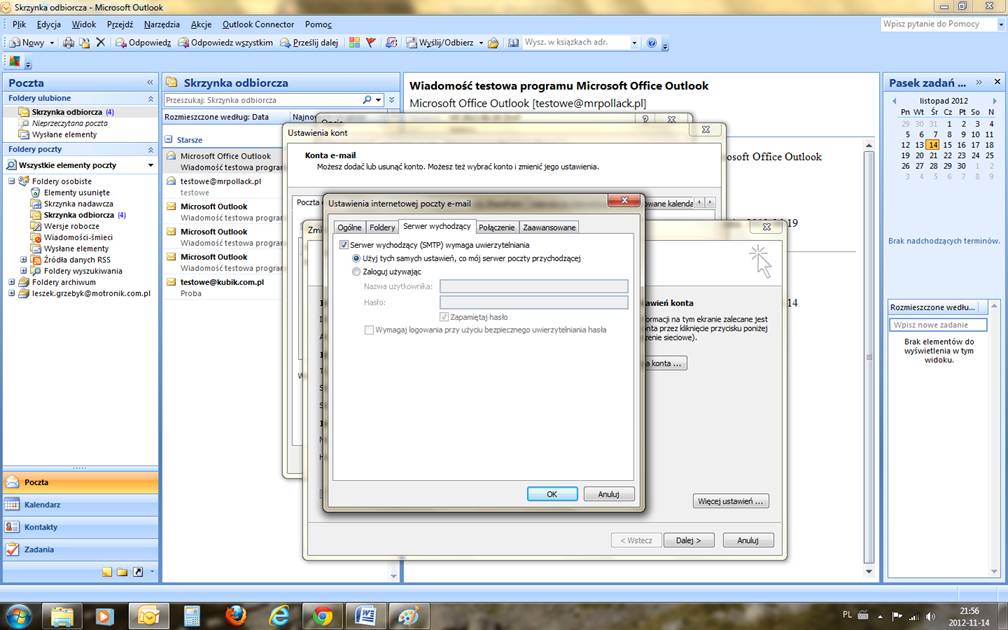
Task: Click the Print icon in the toolbar
Action: (68, 43)
